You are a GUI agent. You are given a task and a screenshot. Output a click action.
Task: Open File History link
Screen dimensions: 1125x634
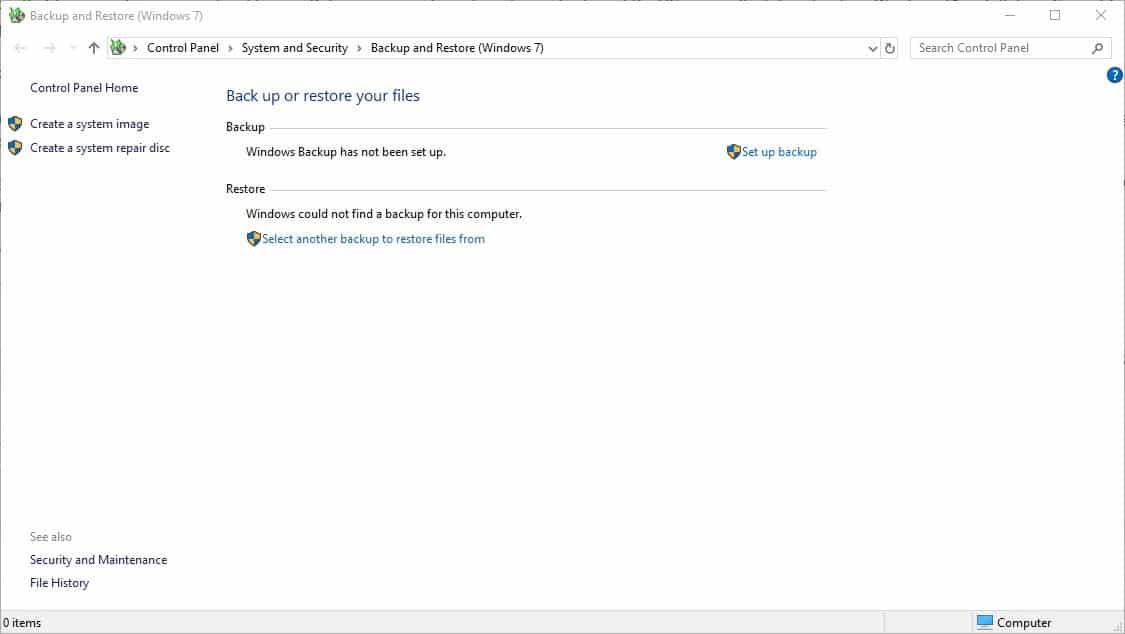pos(60,582)
